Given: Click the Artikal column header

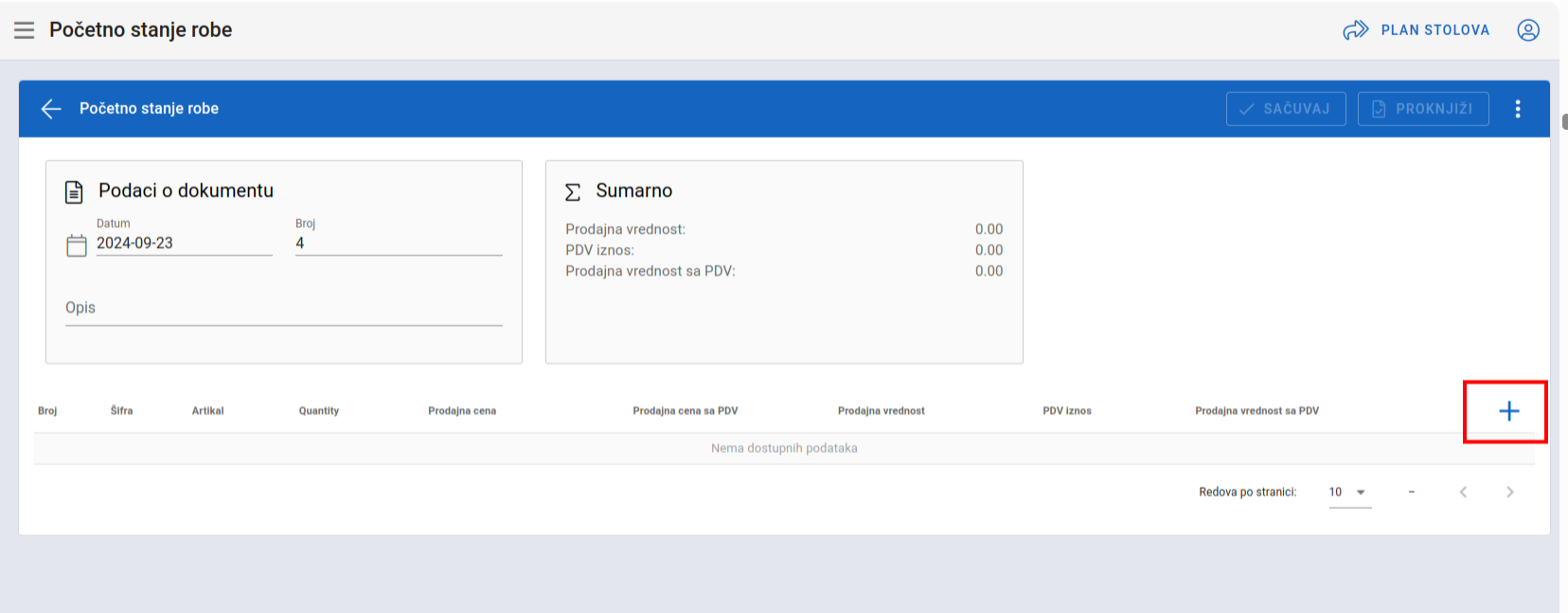Looking at the screenshot, I should tap(208, 411).
